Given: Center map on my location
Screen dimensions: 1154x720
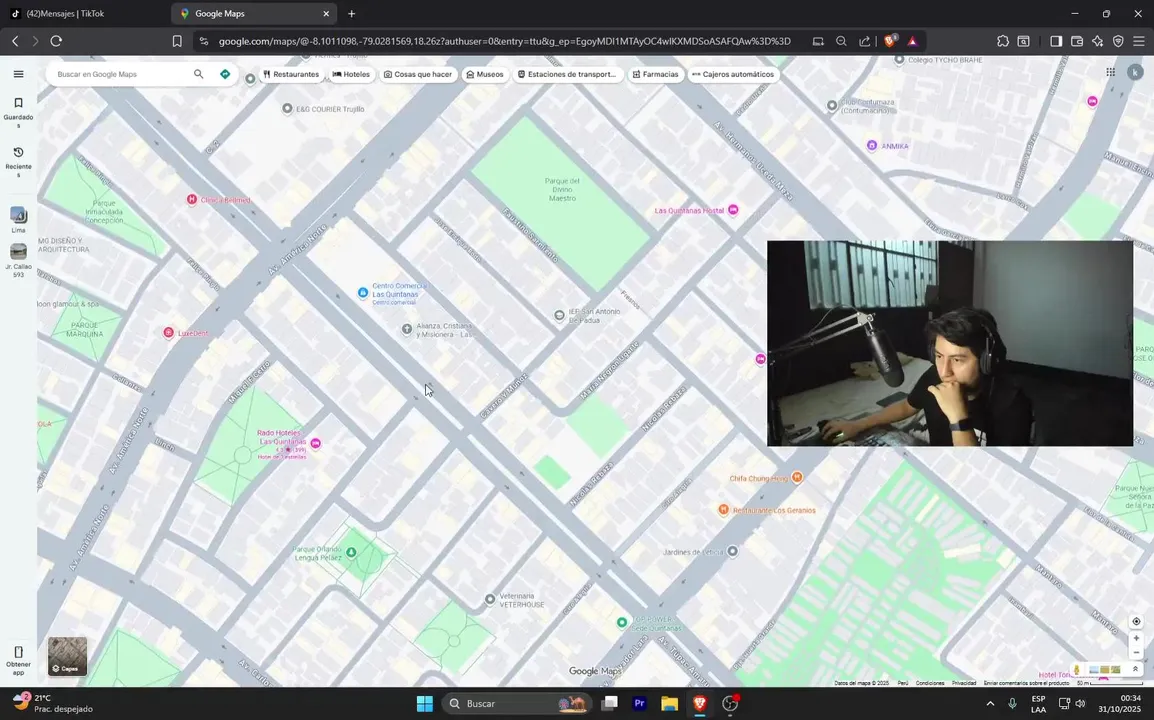Looking at the screenshot, I should tap(1136, 621).
